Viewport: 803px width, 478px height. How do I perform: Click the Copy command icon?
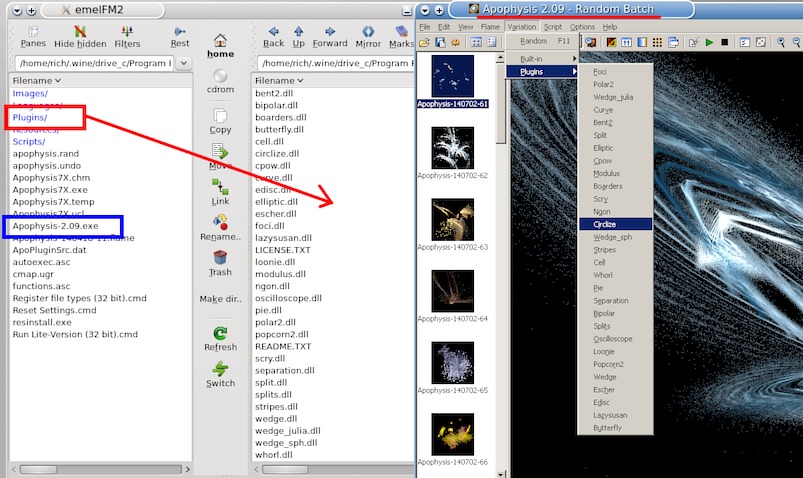[220, 116]
